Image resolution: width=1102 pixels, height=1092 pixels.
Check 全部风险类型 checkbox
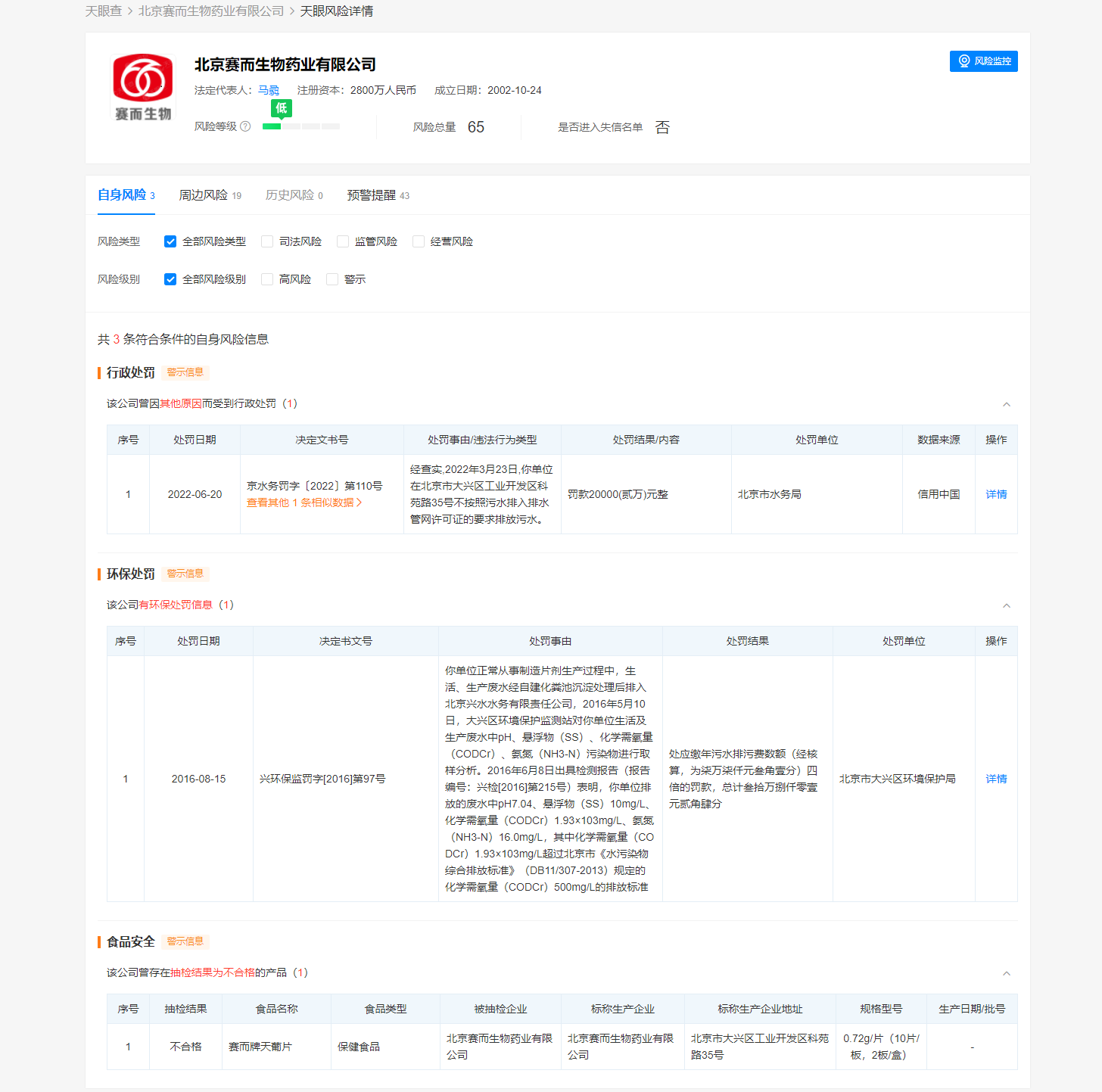point(170,241)
